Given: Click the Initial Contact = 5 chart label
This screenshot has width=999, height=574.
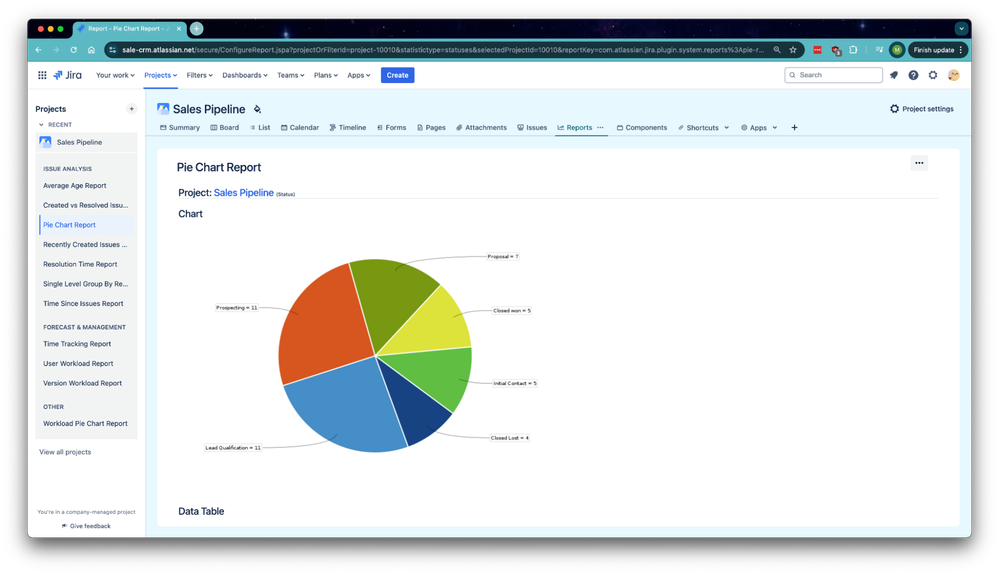Looking at the screenshot, I should (x=515, y=384).
